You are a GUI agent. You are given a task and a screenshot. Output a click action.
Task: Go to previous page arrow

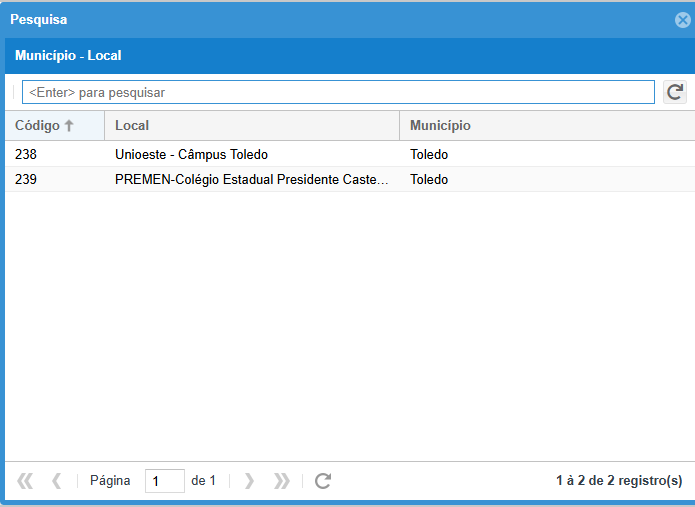coord(56,481)
